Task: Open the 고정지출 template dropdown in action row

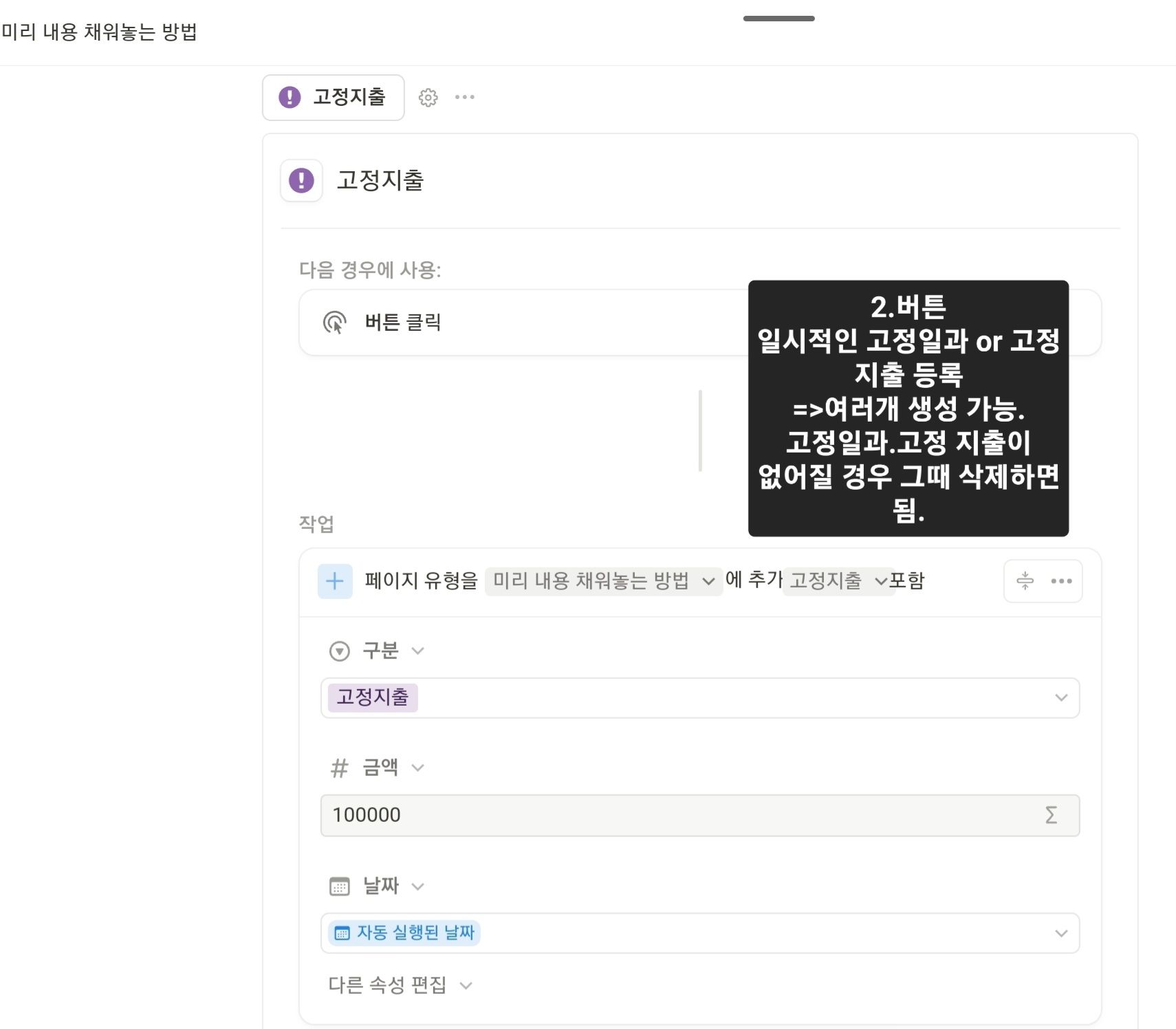Action: 838,581
